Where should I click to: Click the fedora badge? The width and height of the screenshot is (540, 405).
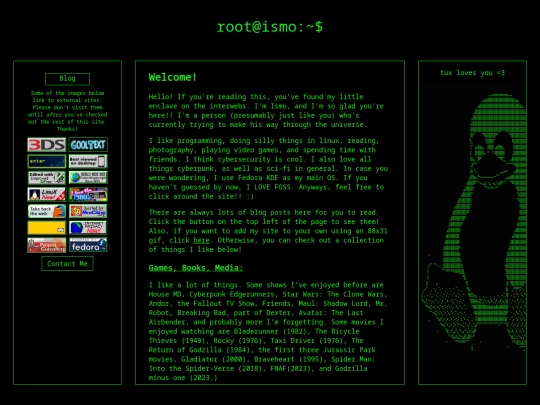[88, 245]
